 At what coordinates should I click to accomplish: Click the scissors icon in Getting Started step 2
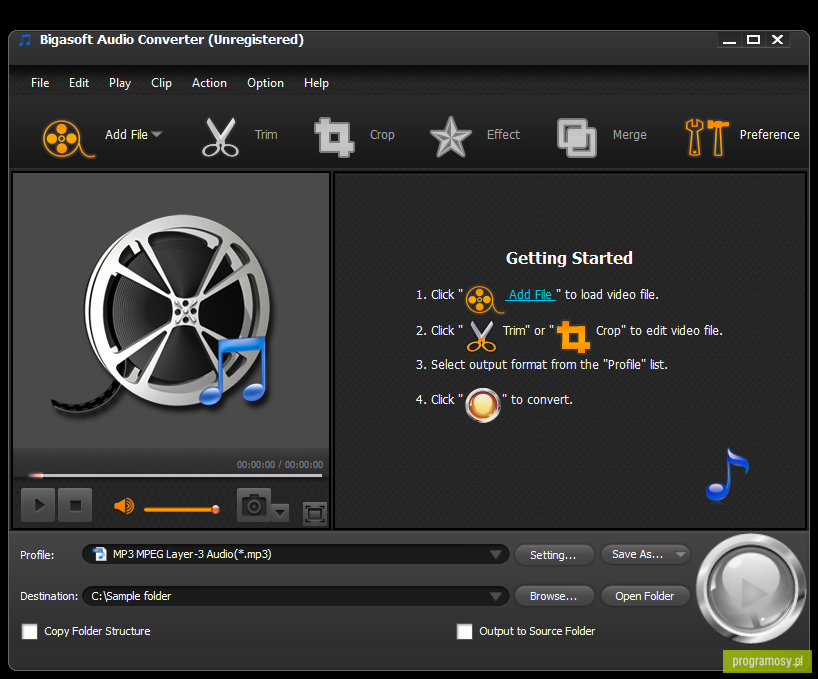481,336
